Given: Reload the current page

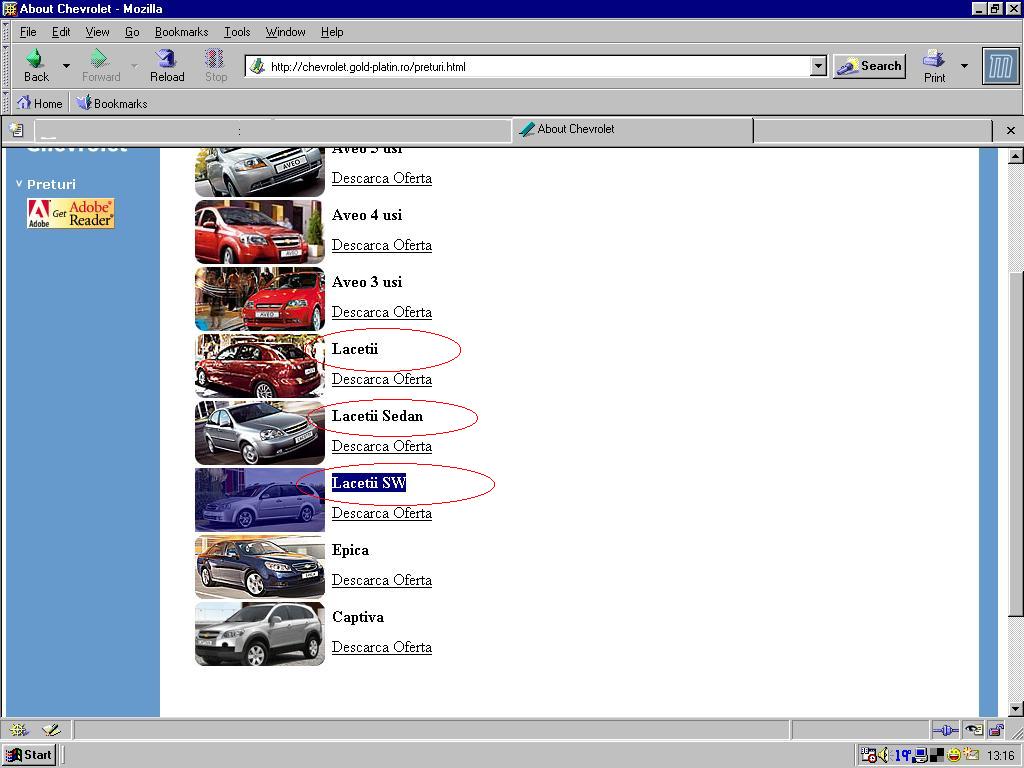Looking at the screenshot, I should click(167, 65).
